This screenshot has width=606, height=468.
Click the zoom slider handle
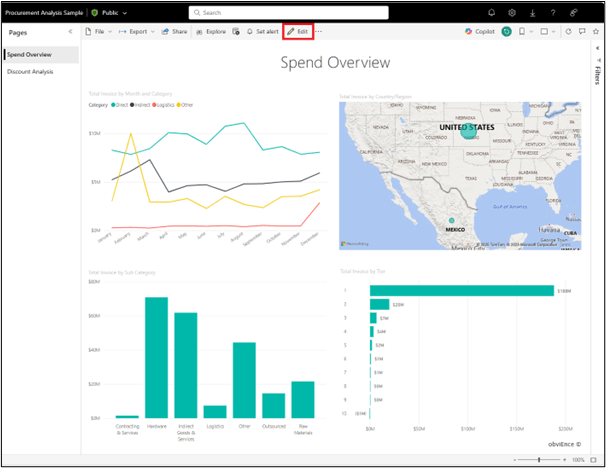(x=539, y=460)
